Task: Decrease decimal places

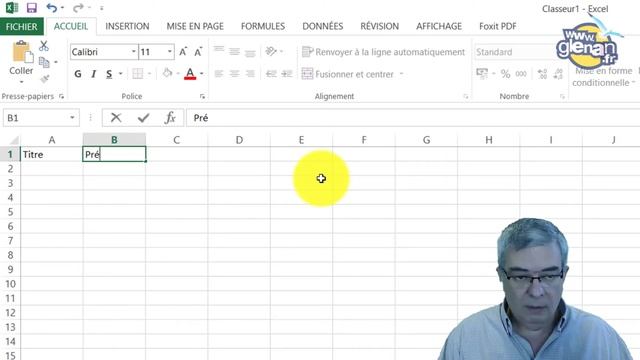Action: point(558,73)
